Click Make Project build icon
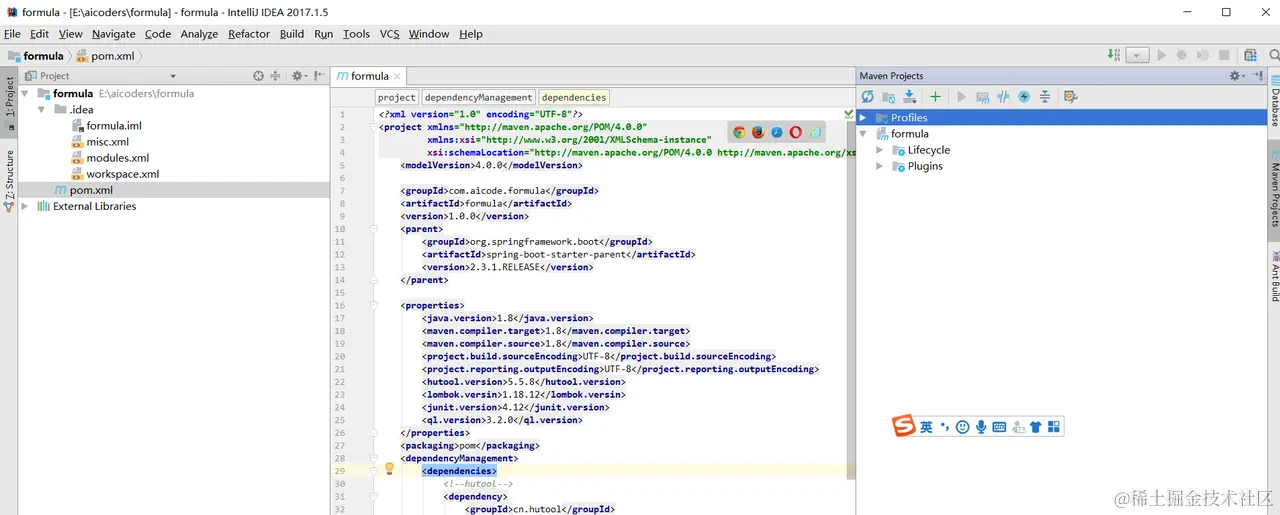 pyautogui.click(x=1113, y=56)
